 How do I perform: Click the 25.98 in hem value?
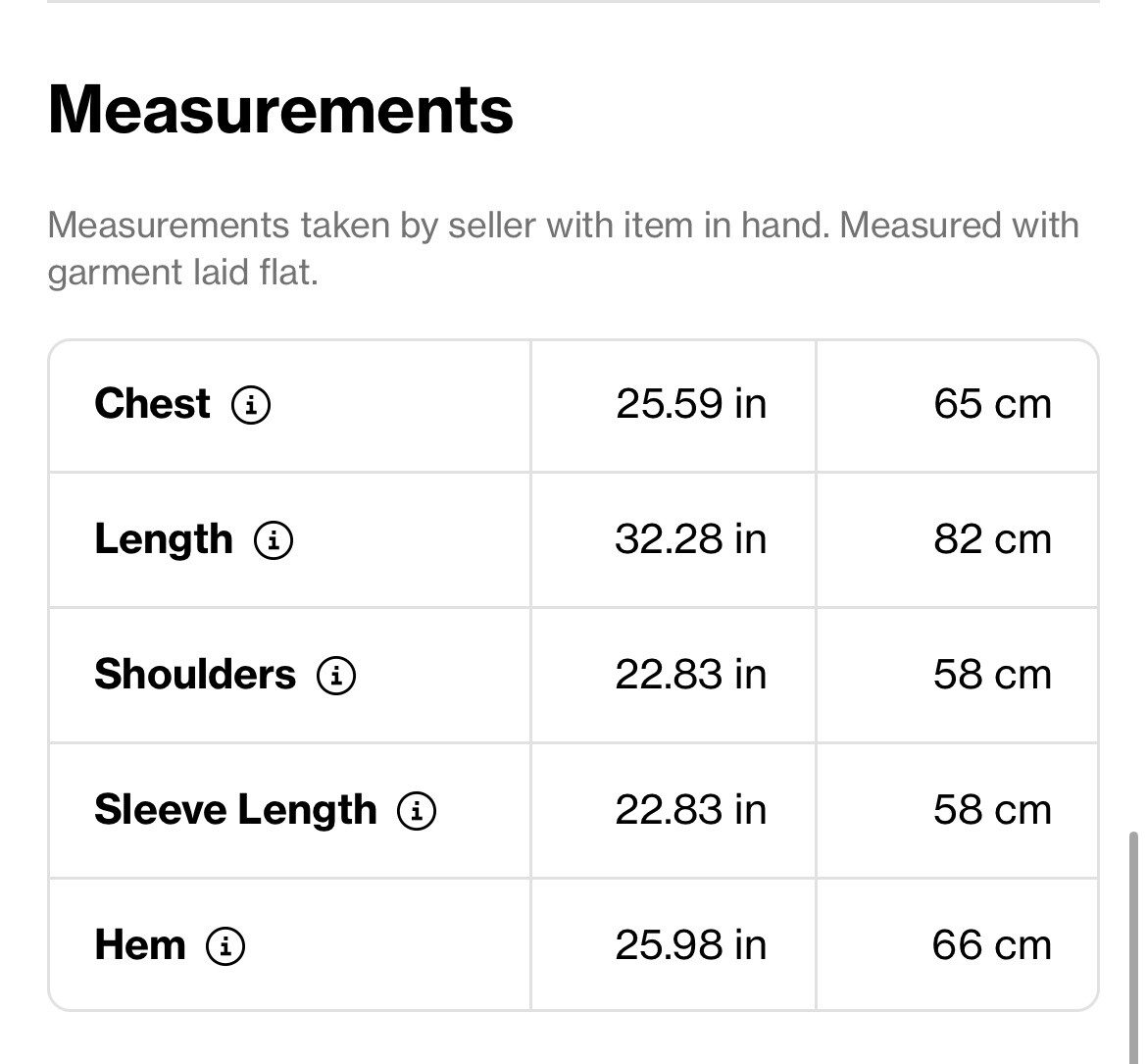pyautogui.click(x=691, y=945)
